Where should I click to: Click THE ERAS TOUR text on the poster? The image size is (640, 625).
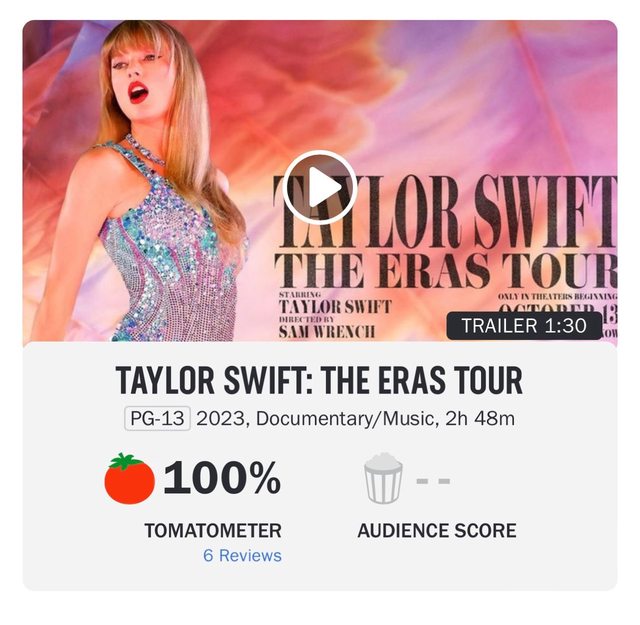[445, 271]
